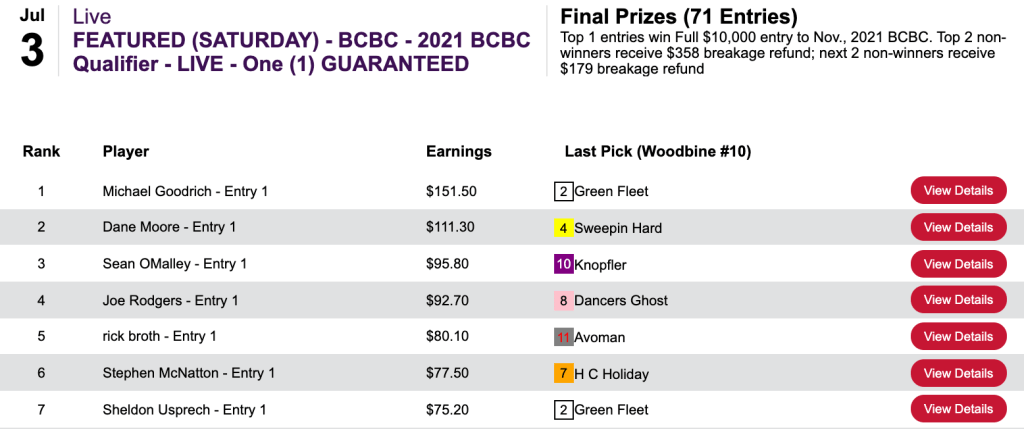This screenshot has width=1024, height=429.
Task: Click the yellow number 4 saddle badge
Action: coord(564,228)
